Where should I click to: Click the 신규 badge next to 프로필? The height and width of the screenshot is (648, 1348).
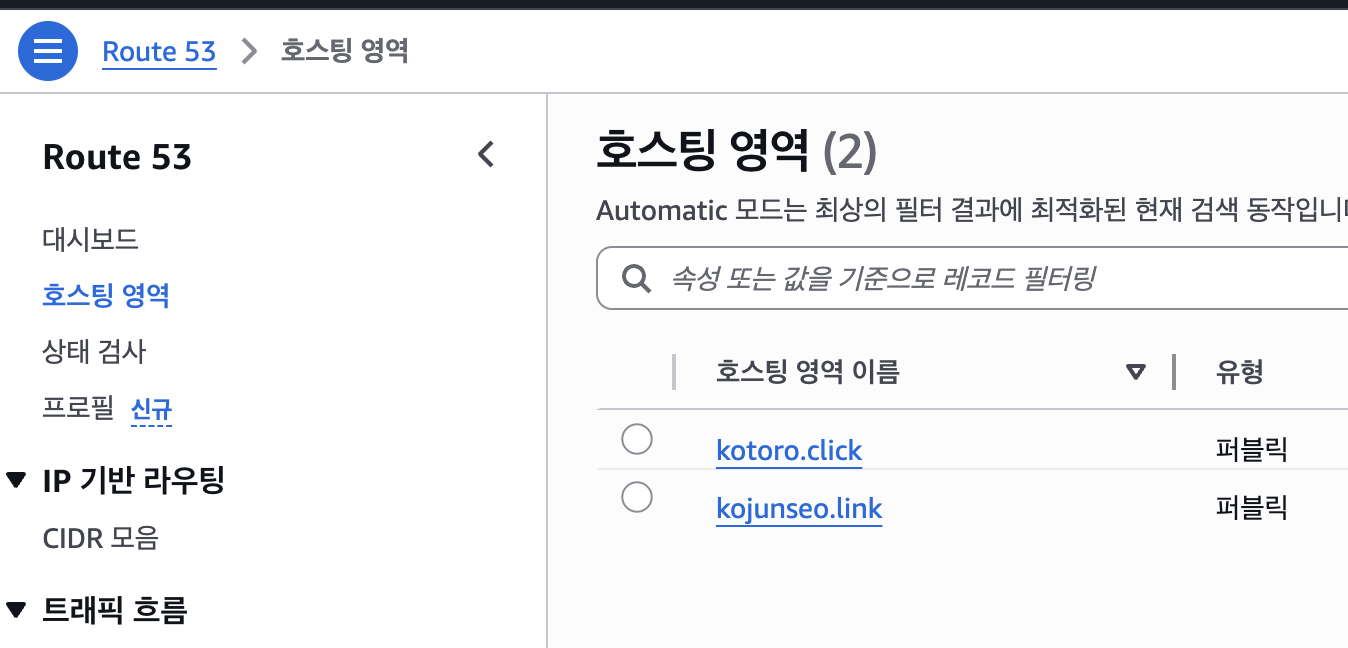[x=151, y=409]
